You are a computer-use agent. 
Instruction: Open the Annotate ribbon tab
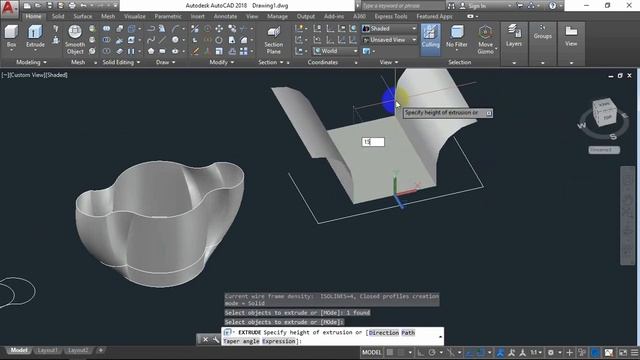coord(225,16)
